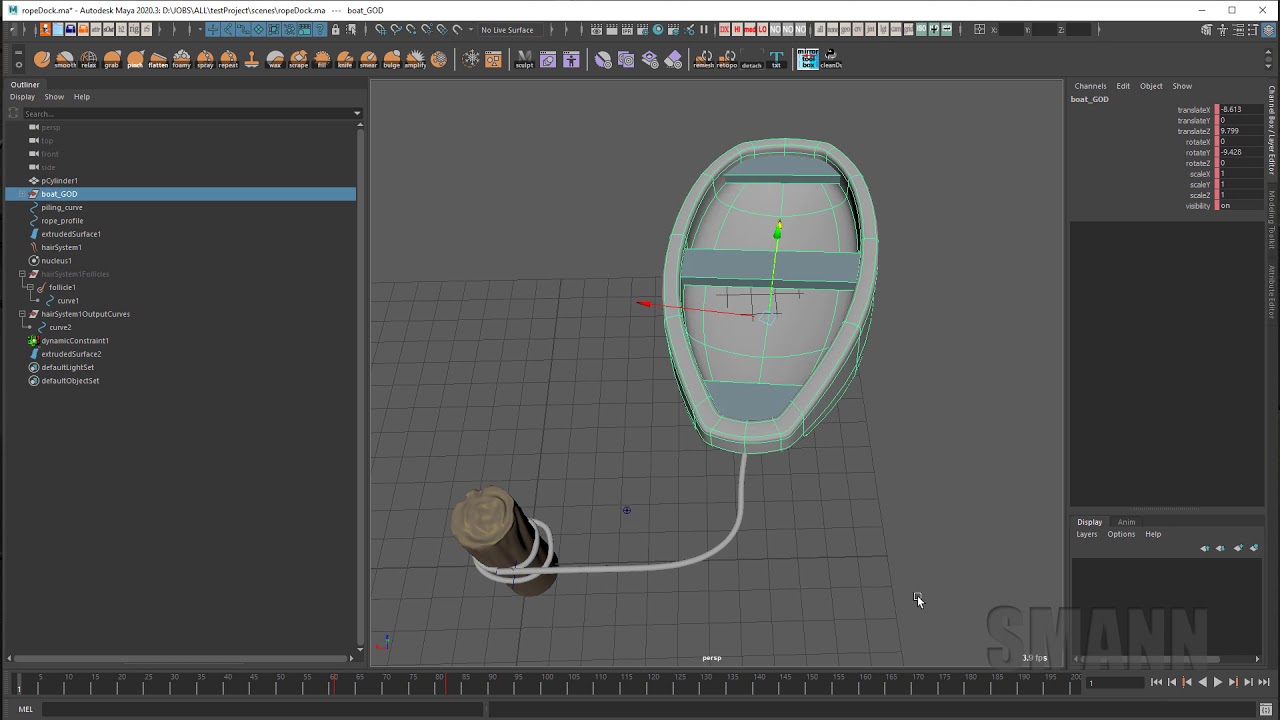Click the txt shelf button
This screenshot has width=1280, height=720.
tap(776, 59)
